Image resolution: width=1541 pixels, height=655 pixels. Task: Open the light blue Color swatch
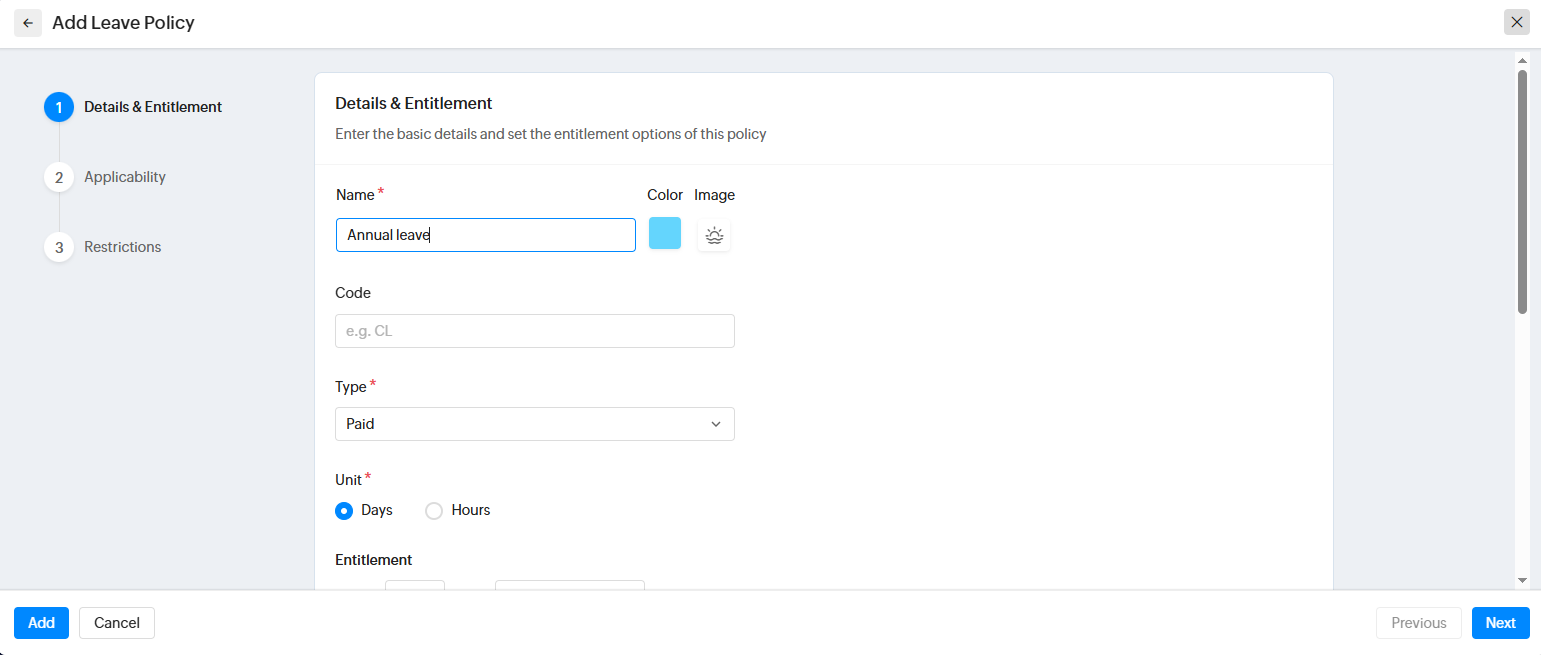tap(665, 234)
